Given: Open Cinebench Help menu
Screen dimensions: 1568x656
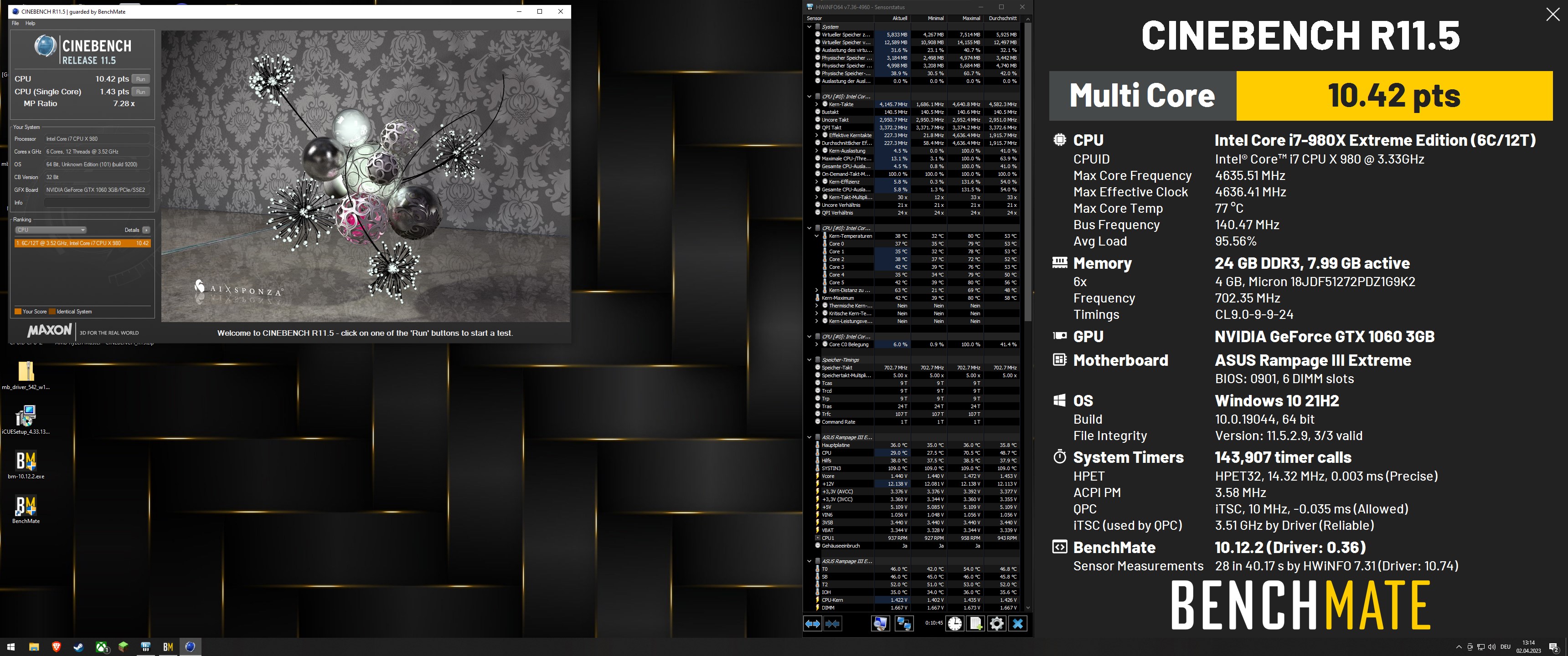Looking at the screenshot, I should [30, 23].
